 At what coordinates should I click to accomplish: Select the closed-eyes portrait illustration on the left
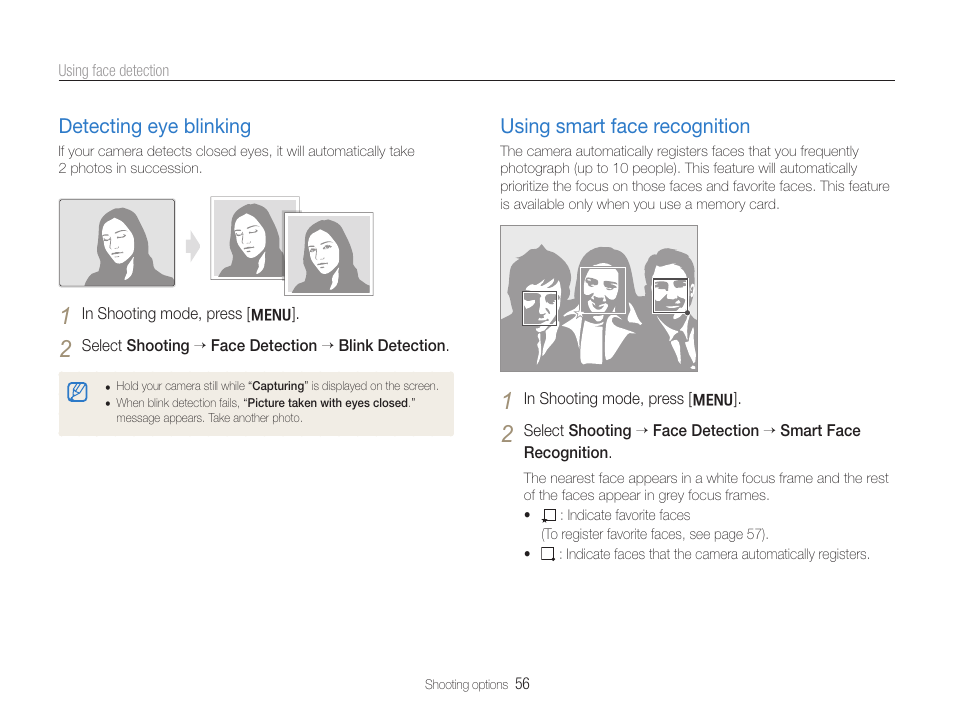[x=117, y=243]
